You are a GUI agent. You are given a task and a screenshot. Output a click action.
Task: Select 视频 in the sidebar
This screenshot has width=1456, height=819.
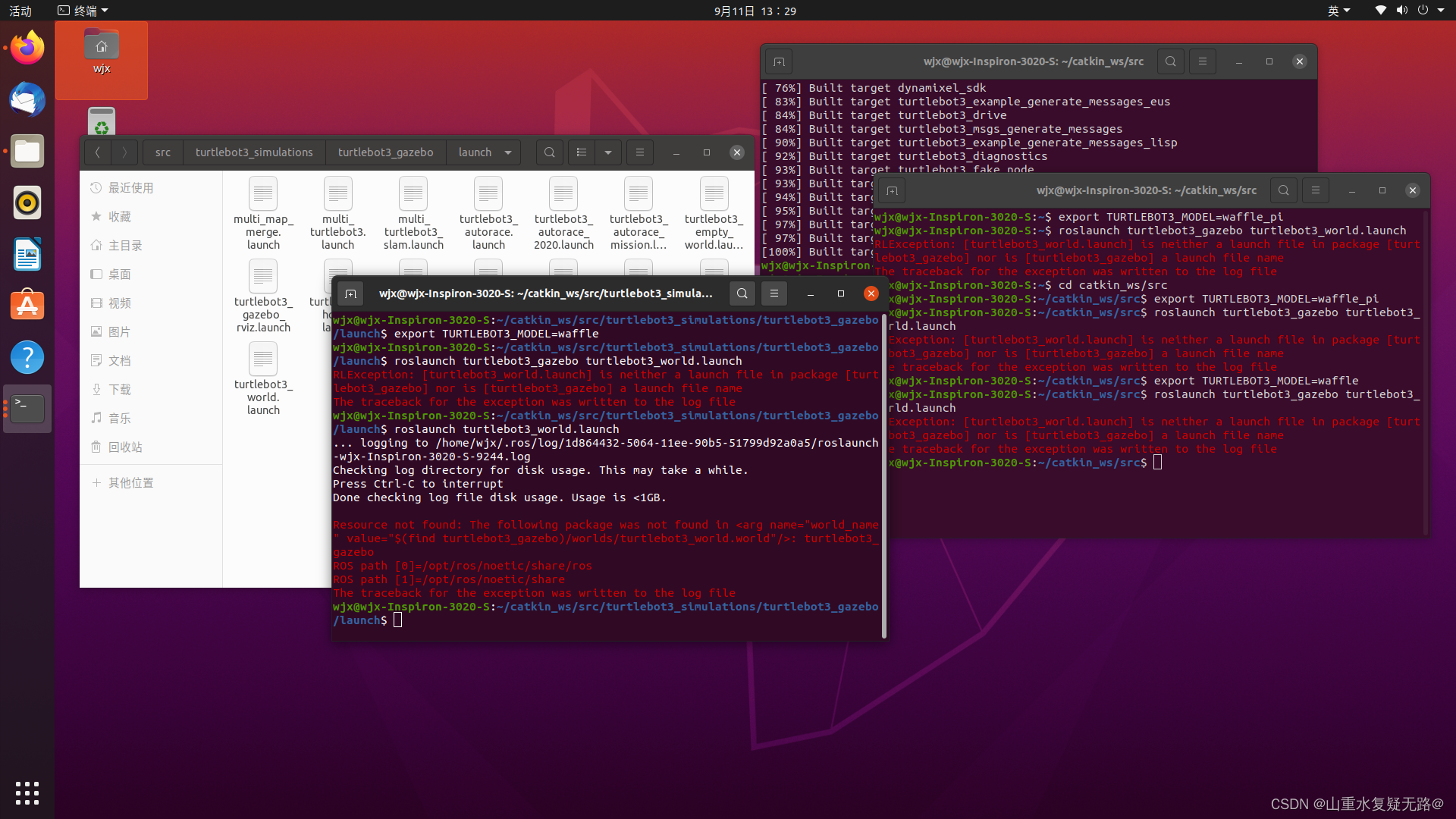click(x=151, y=303)
